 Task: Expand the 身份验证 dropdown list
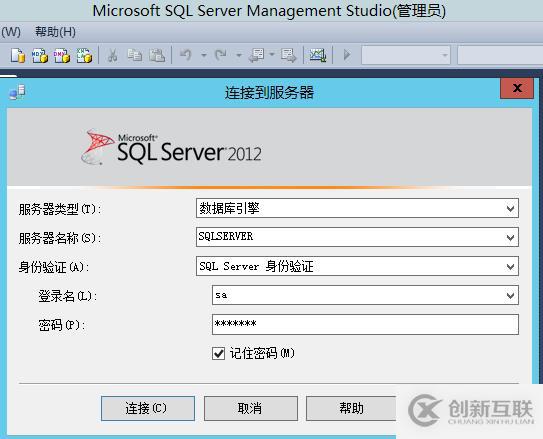tap(510, 267)
